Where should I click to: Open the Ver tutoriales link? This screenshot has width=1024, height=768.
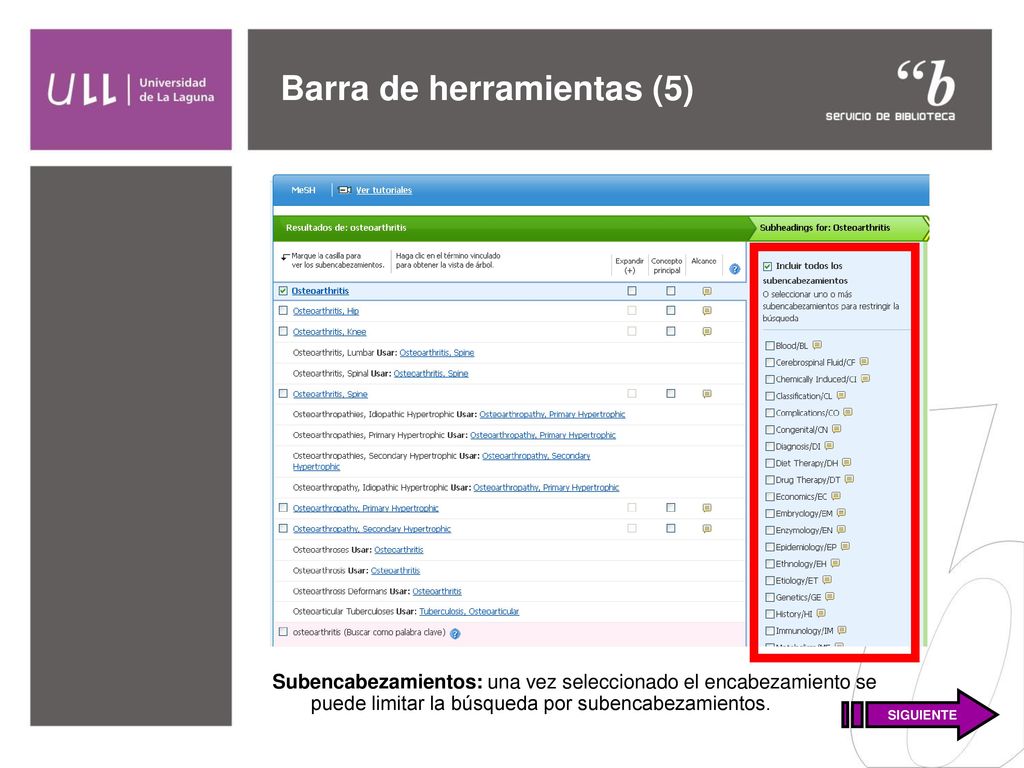tap(383, 190)
